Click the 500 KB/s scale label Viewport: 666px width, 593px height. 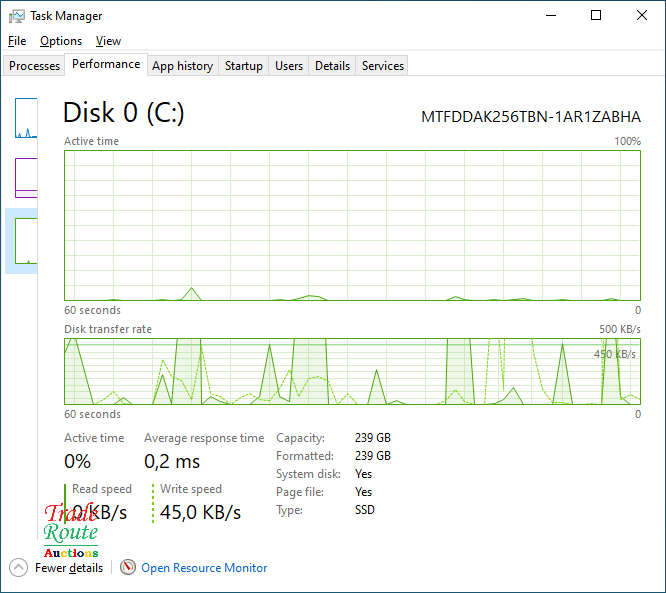tap(620, 329)
